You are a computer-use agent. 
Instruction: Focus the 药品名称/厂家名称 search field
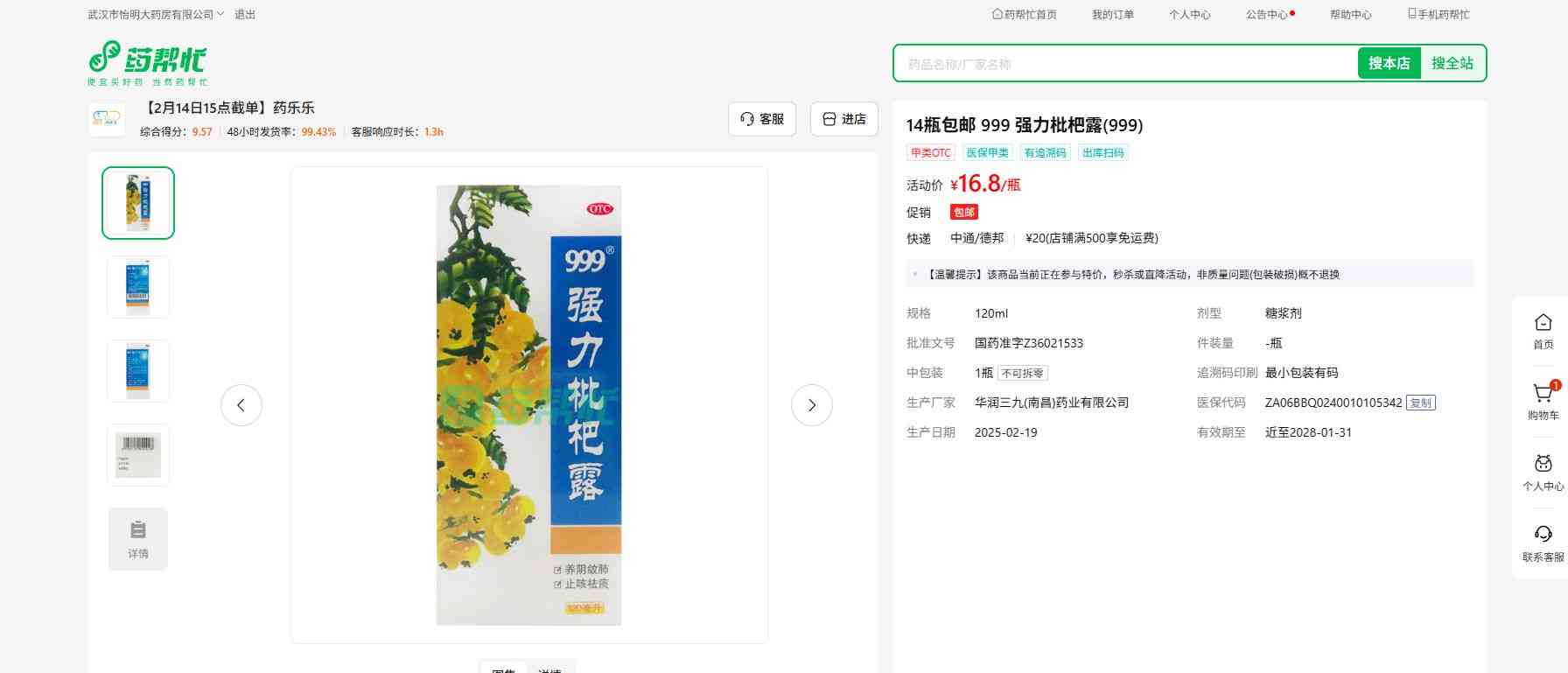click(1126, 64)
